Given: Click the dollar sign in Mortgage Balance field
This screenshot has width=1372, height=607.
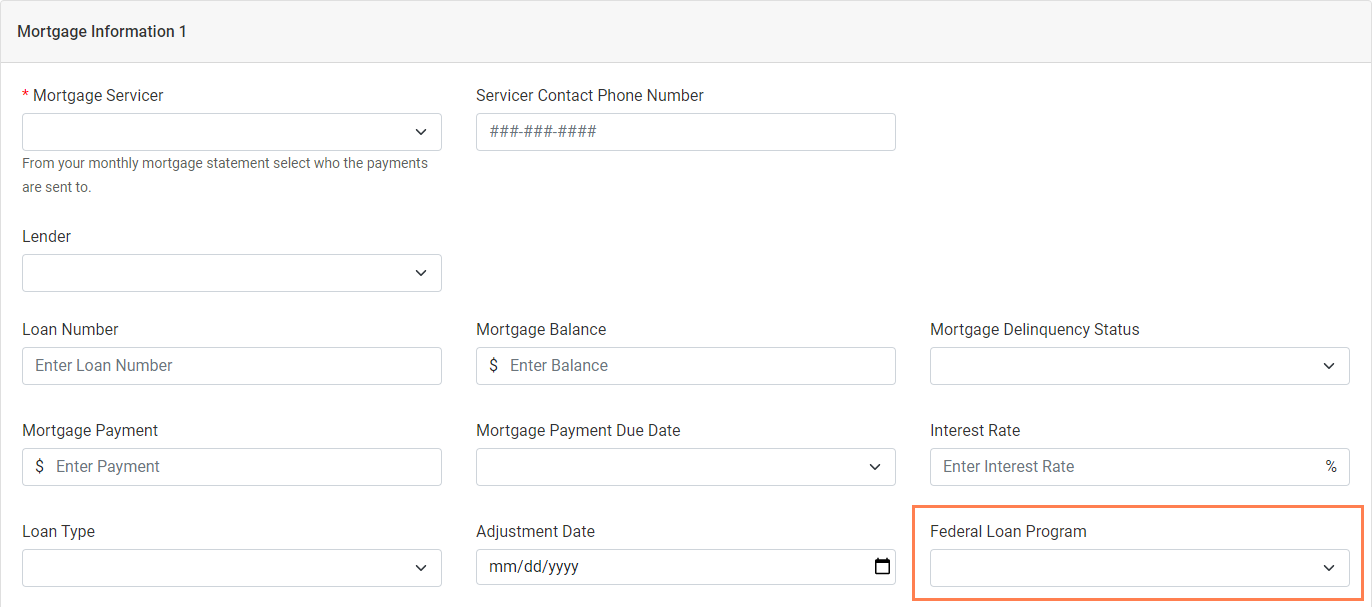Looking at the screenshot, I should coord(493,366).
